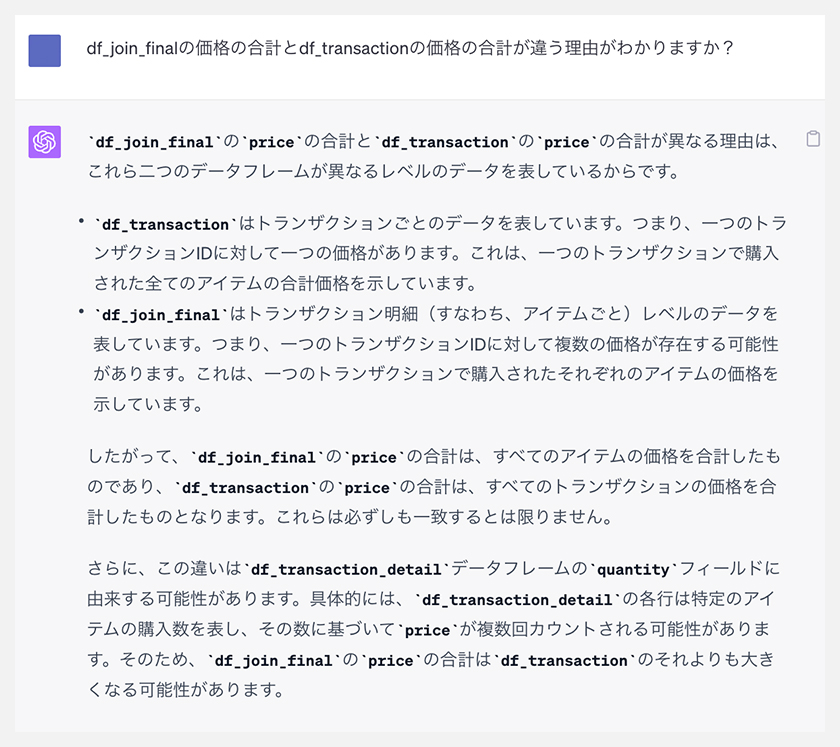The height and width of the screenshot is (747, 840).
Task: Click `df_transaction_detail` before の各行は特定
Action: [x=517, y=600]
